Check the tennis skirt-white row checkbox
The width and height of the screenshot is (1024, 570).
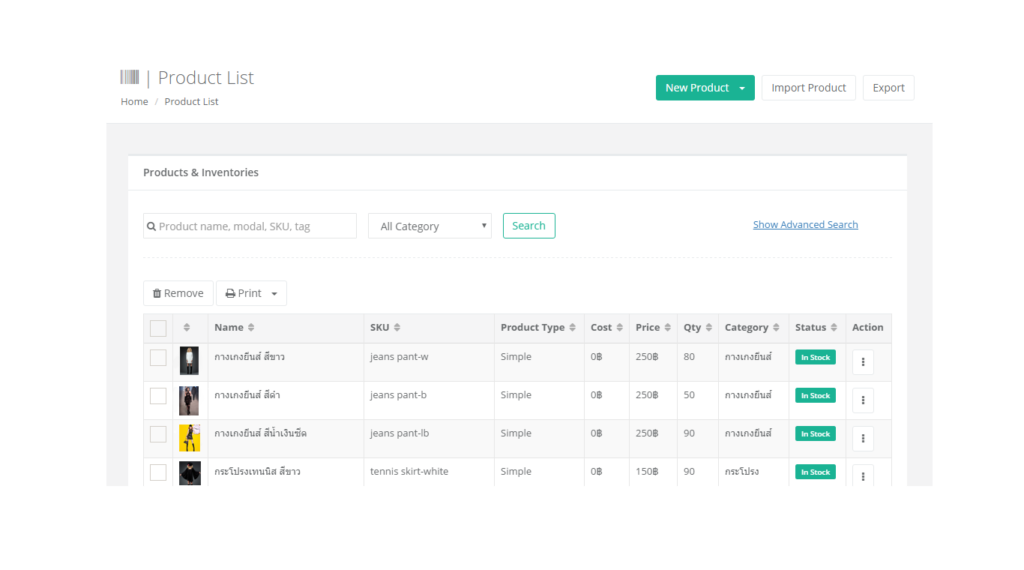click(x=158, y=472)
